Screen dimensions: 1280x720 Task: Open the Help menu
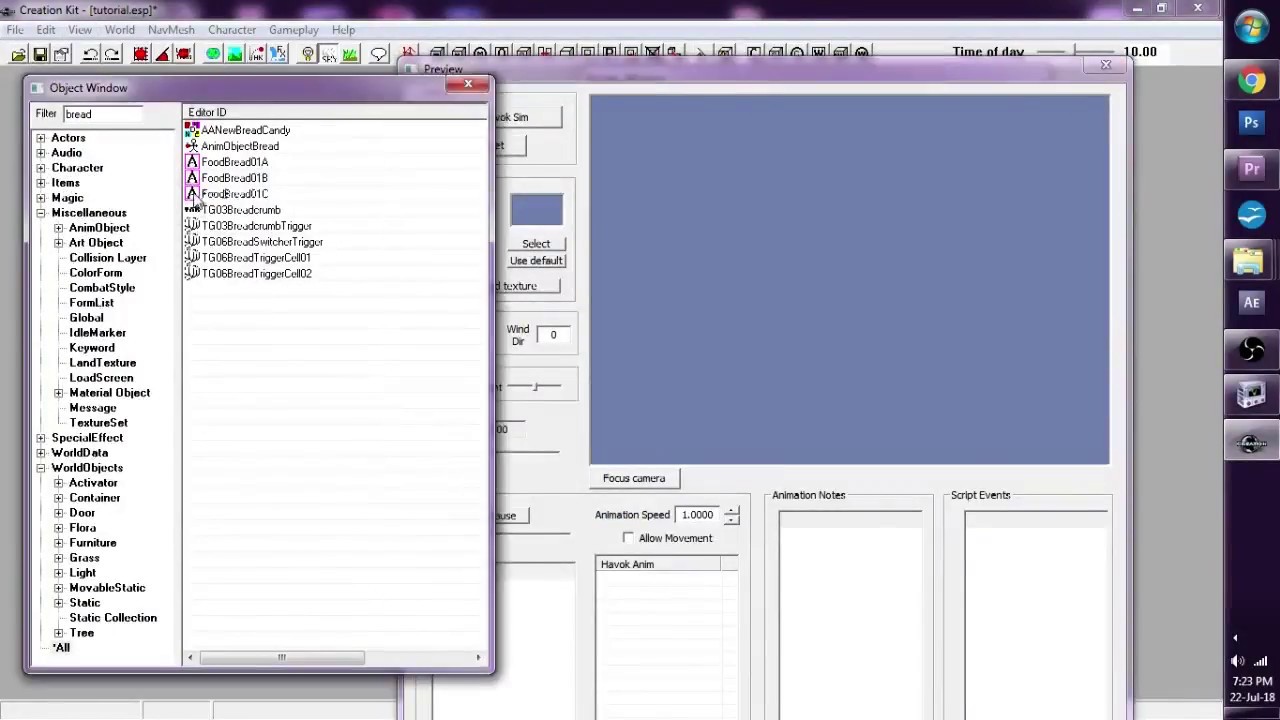(x=343, y=30)
